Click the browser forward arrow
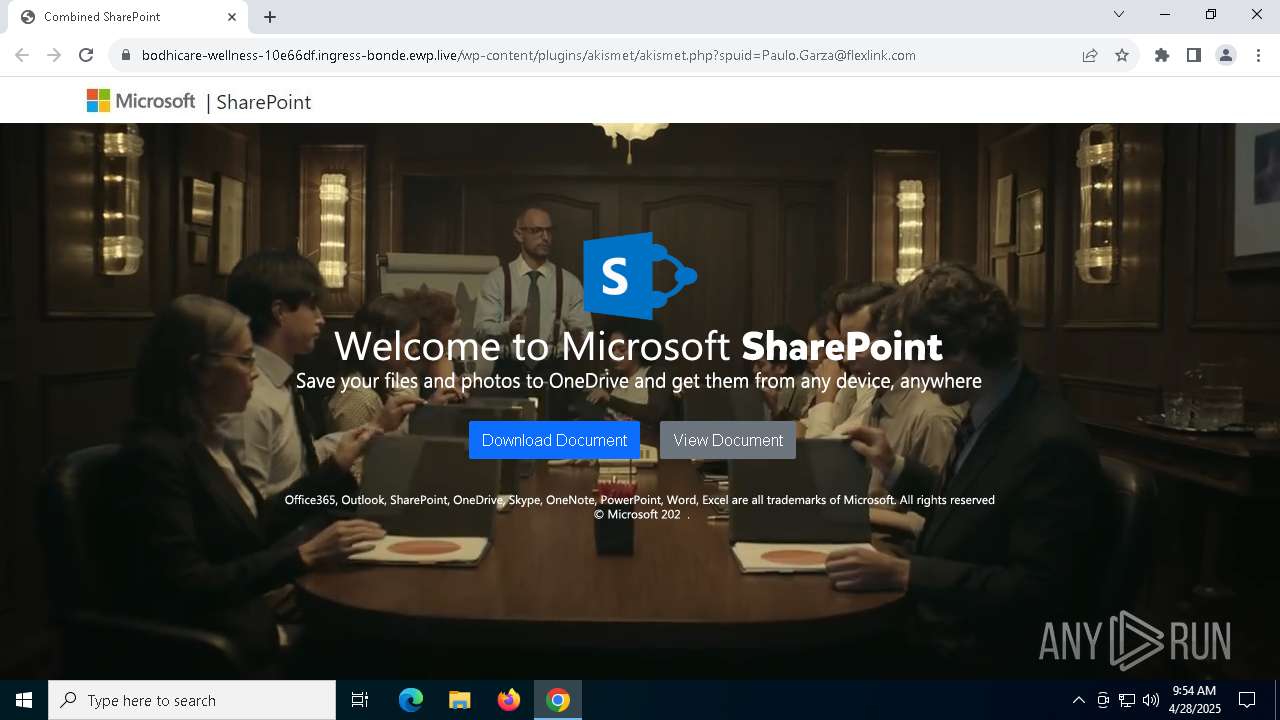The image size is (1280, 720). coord(54,55)
